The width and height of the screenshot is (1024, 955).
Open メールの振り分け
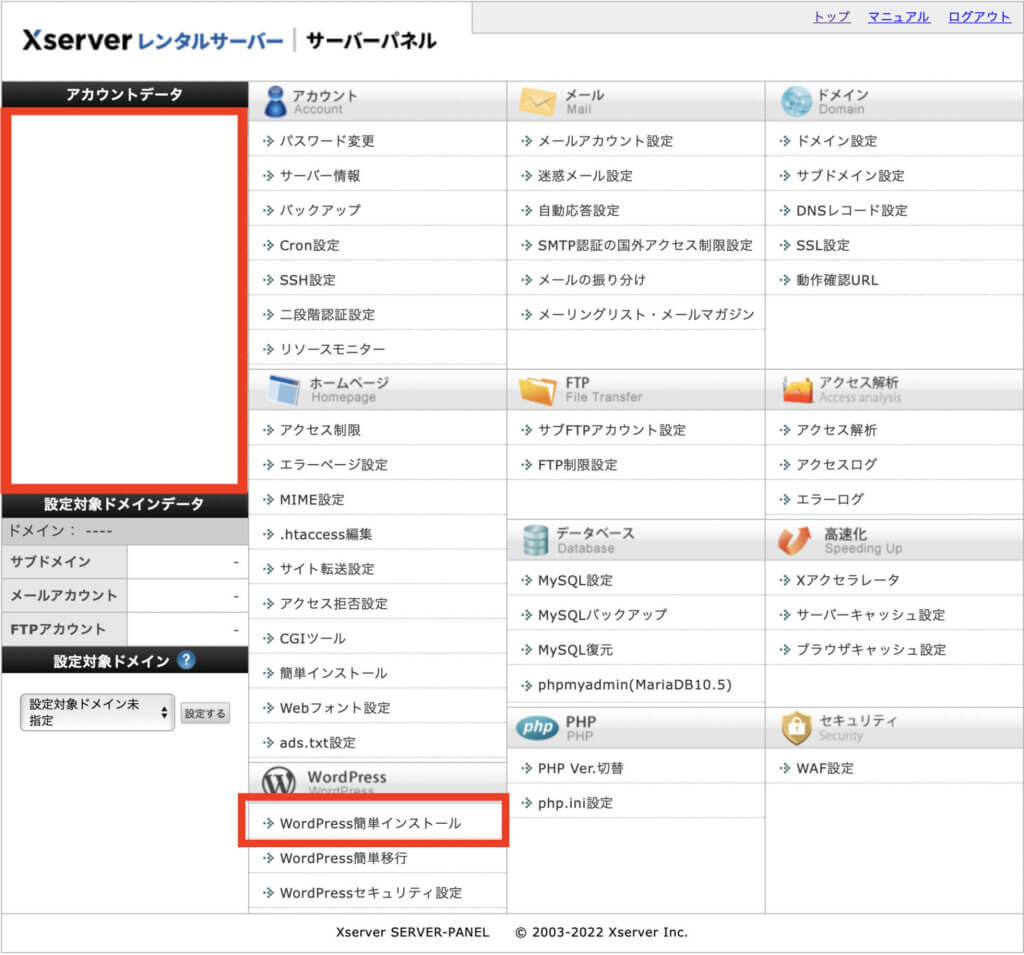pos(592,280)
